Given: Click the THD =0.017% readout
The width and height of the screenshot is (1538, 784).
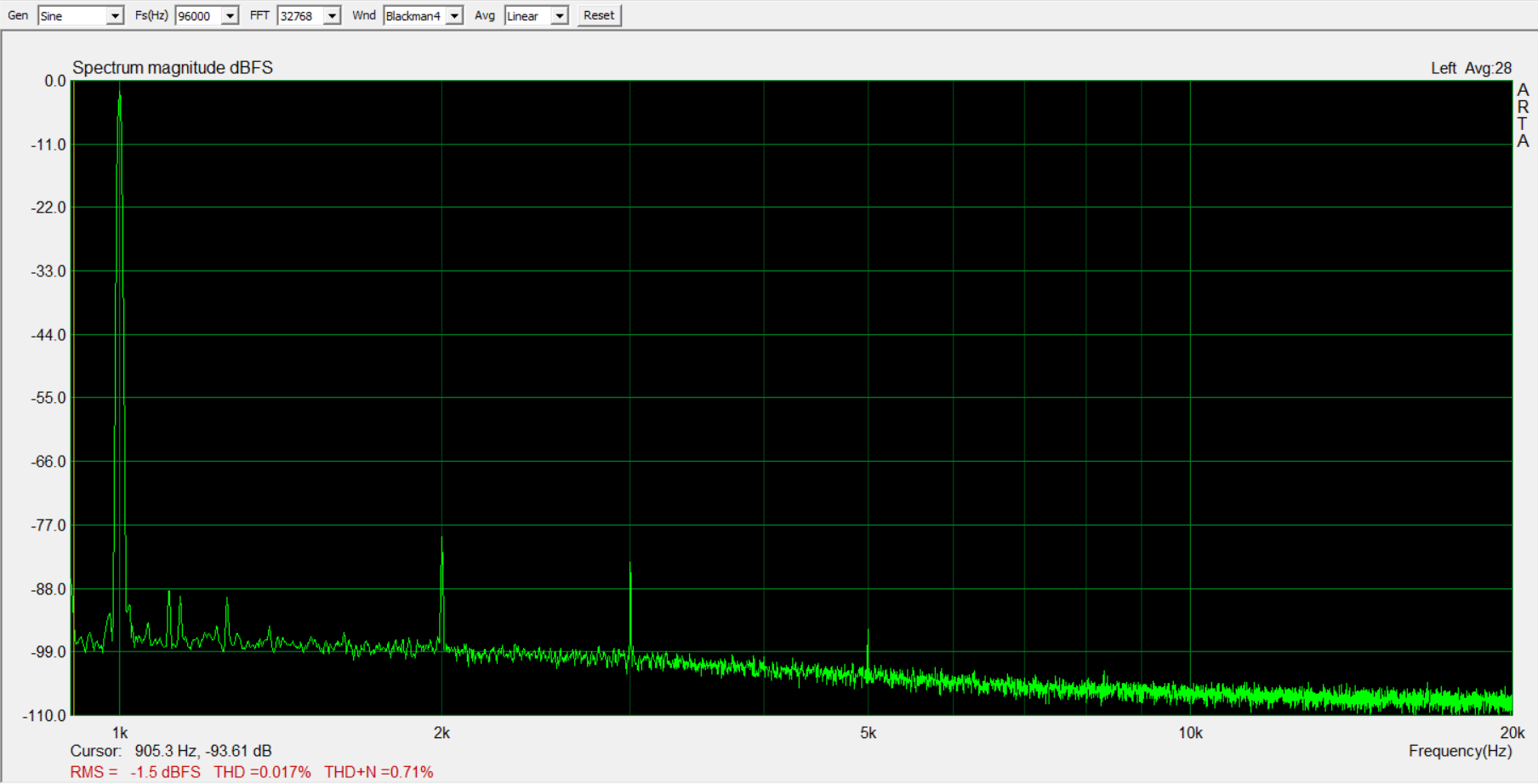Looking at the screenshot, I should (x=262, y=772).
